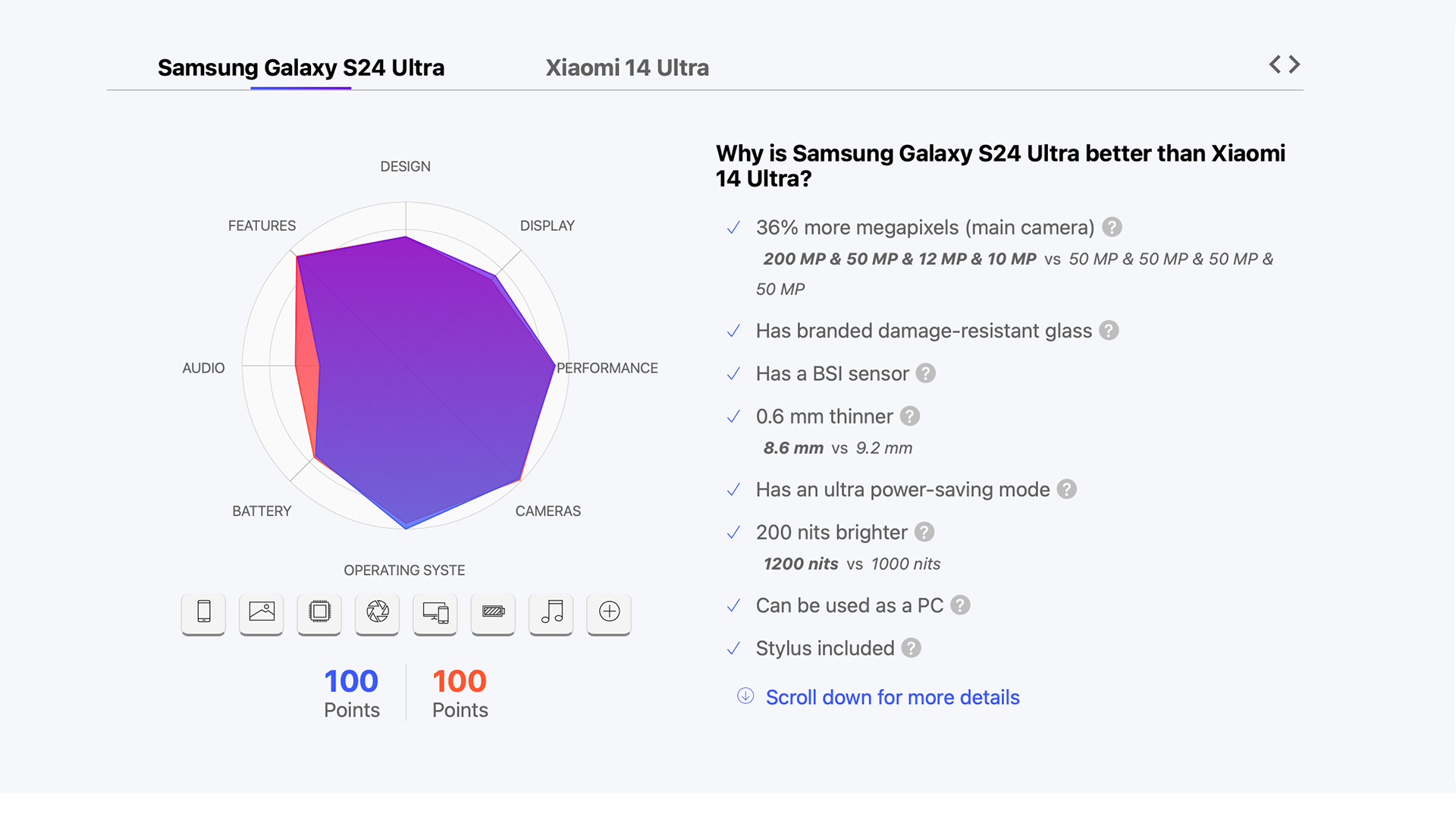Image resolution: width=1456 pixels, height=814 pixels.
Task: Select the Design phone icon below chart
Action: pyautogui.click(x=203, y=612)
